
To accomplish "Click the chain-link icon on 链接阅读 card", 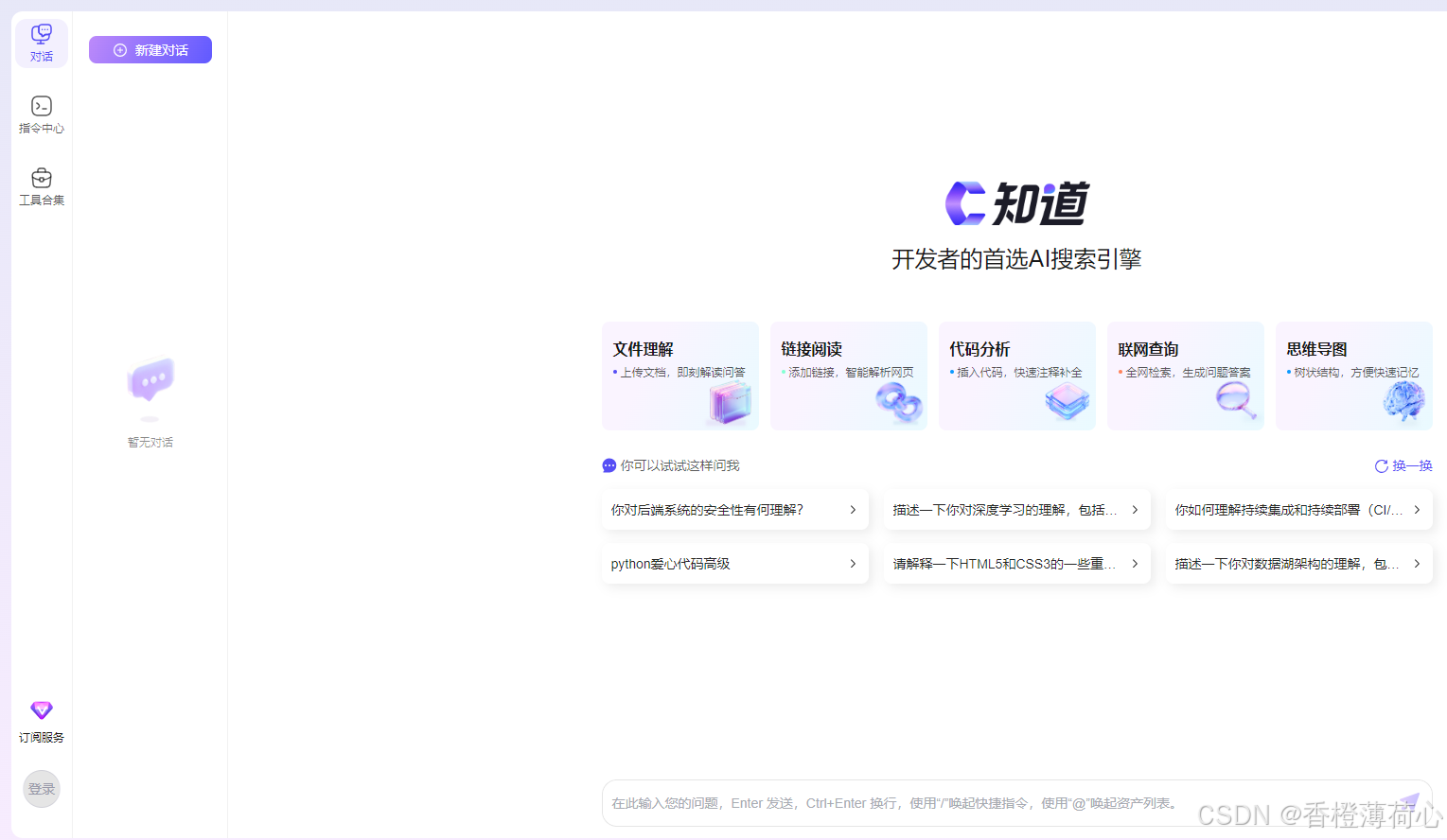I will point(899,404).
